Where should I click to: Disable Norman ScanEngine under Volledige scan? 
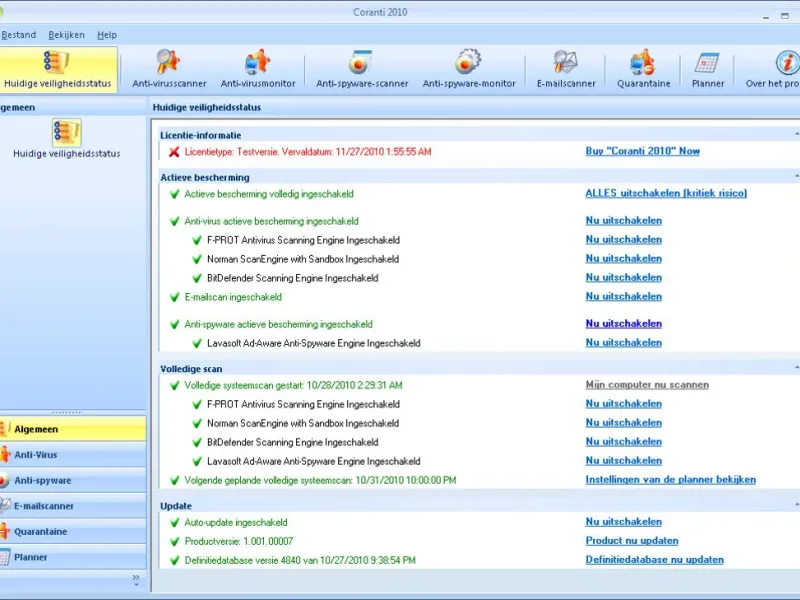(623, 423)
